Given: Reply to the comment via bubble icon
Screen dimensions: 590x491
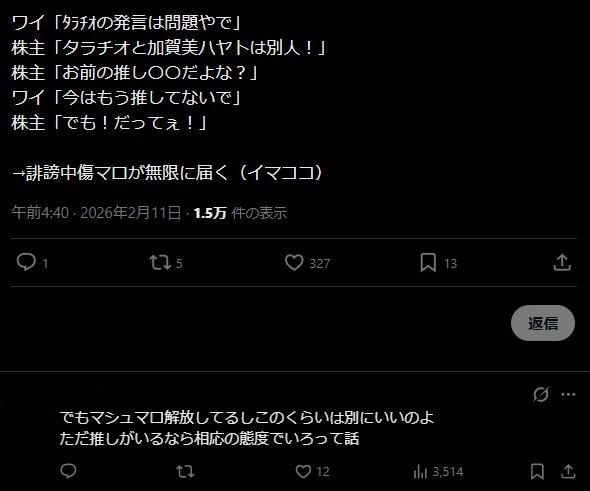Looking at the screenshot, I should point(68,471).
